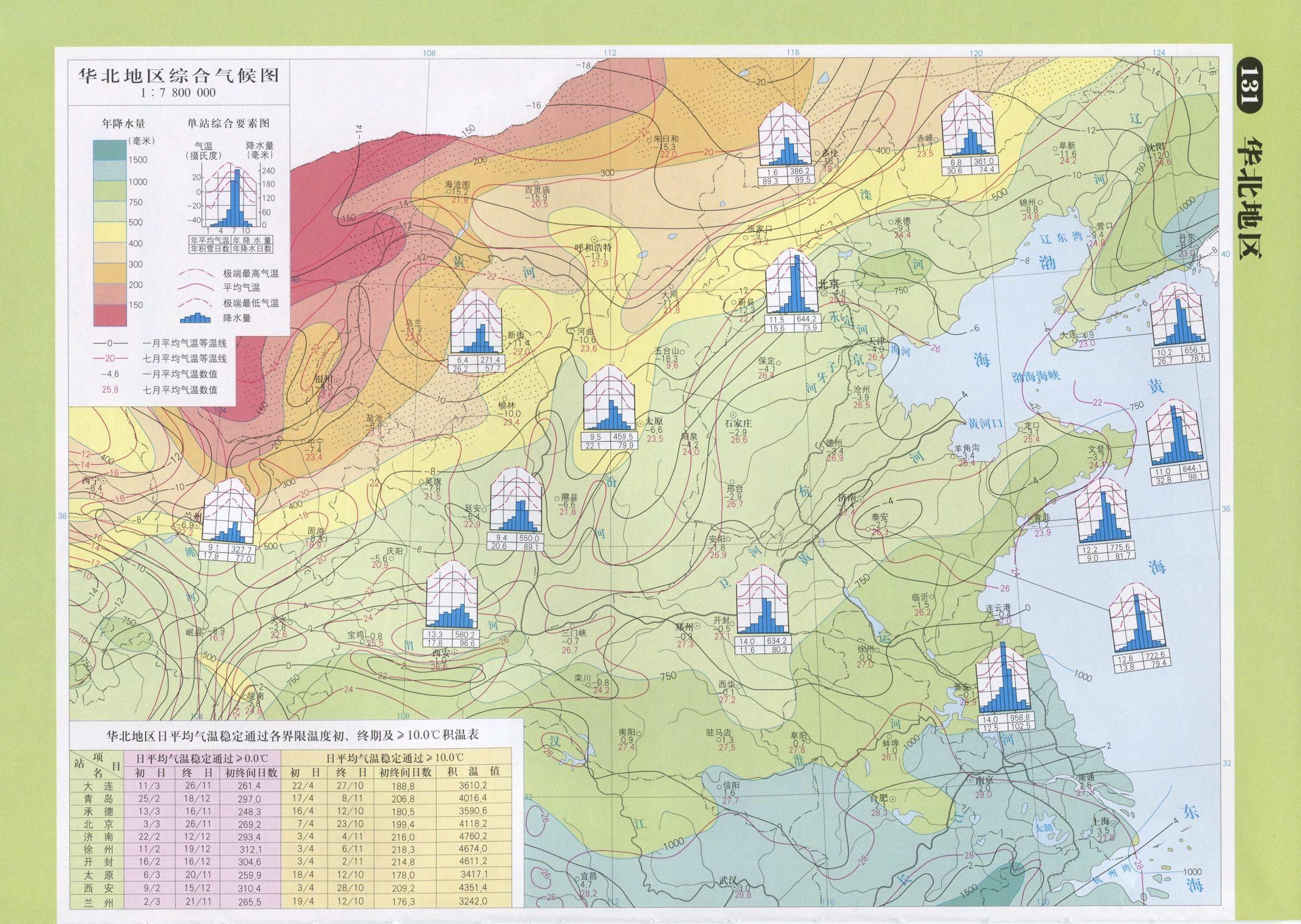Open the climate chart showing 580.2 above 西安
The height and width of the screenshot is (924, 1301).
(x=452, y=605)
